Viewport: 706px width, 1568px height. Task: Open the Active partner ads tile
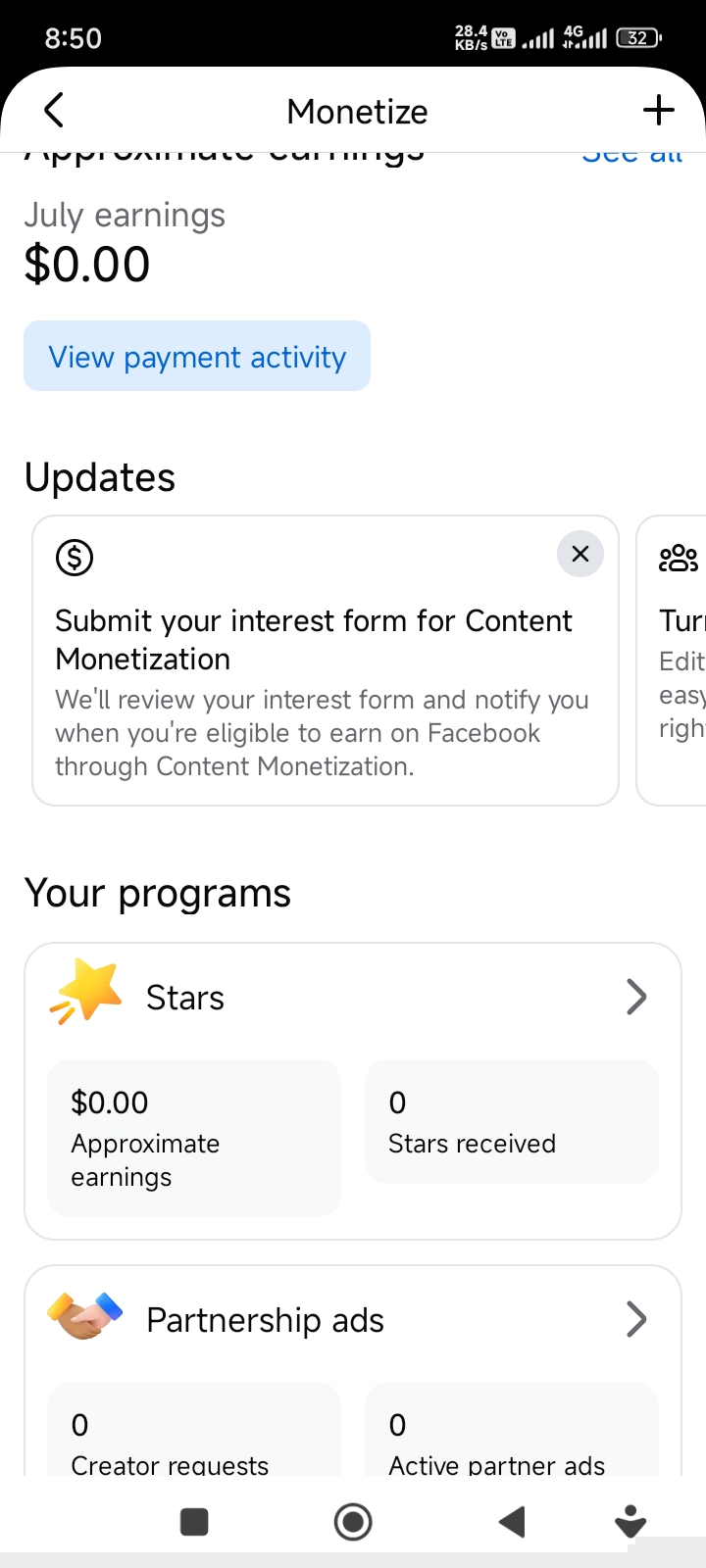511,1429
